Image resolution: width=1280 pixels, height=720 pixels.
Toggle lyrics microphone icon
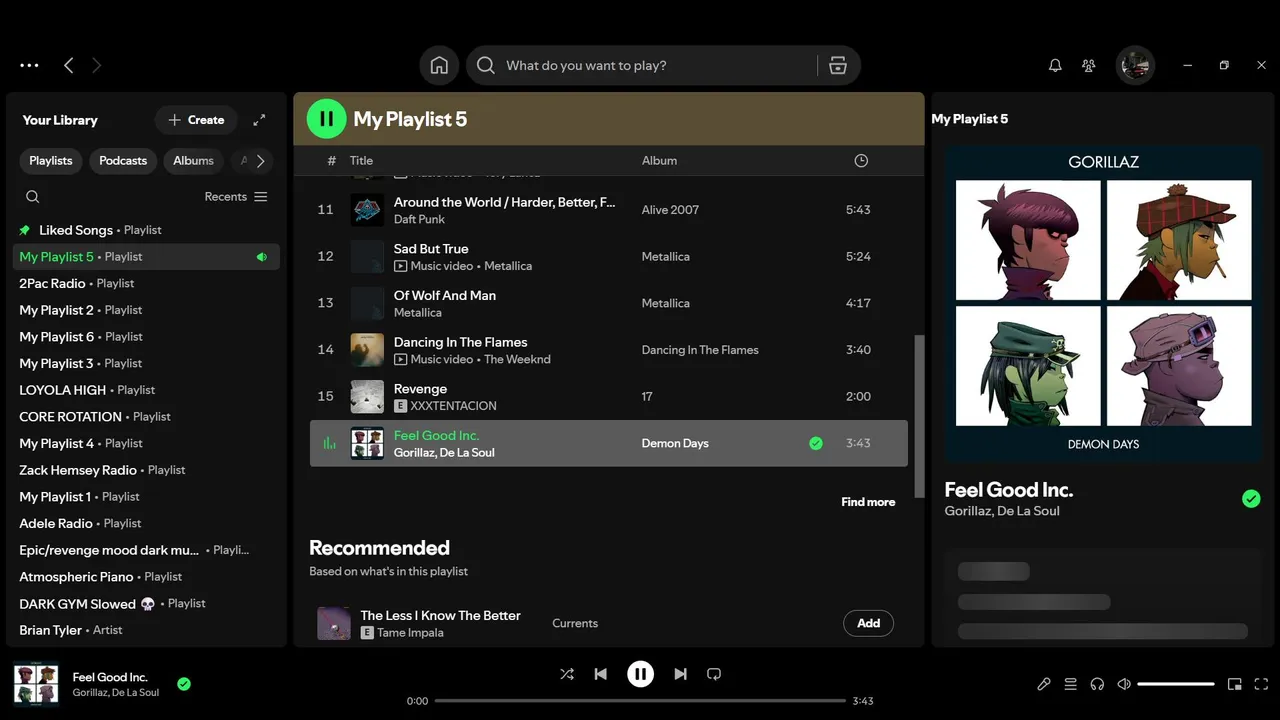point(1044,684)
